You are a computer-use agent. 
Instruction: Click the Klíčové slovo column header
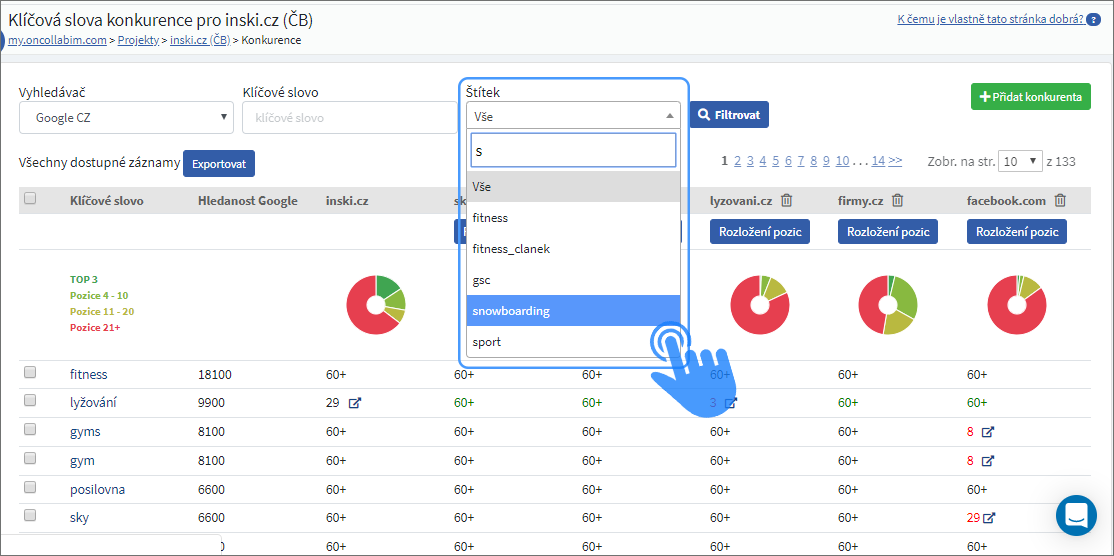click(x=107, y=201)
